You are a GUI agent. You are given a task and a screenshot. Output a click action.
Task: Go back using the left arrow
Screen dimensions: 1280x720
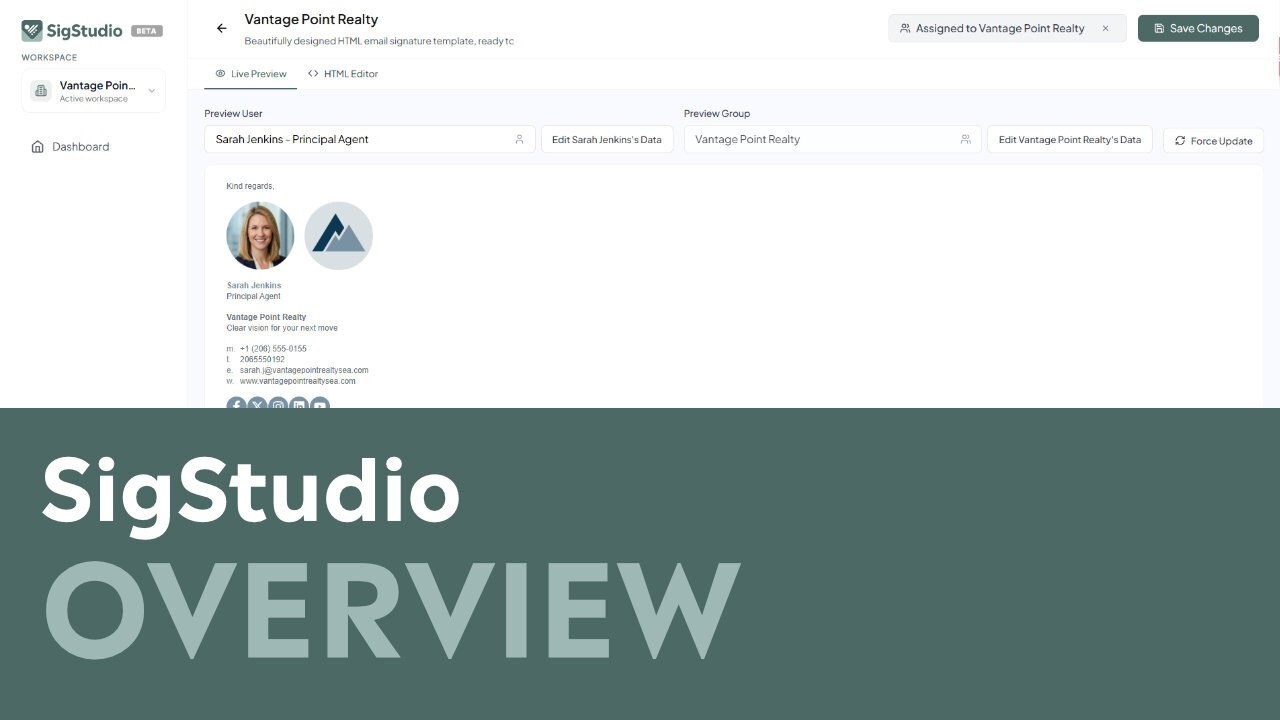[x=222, y=28]
